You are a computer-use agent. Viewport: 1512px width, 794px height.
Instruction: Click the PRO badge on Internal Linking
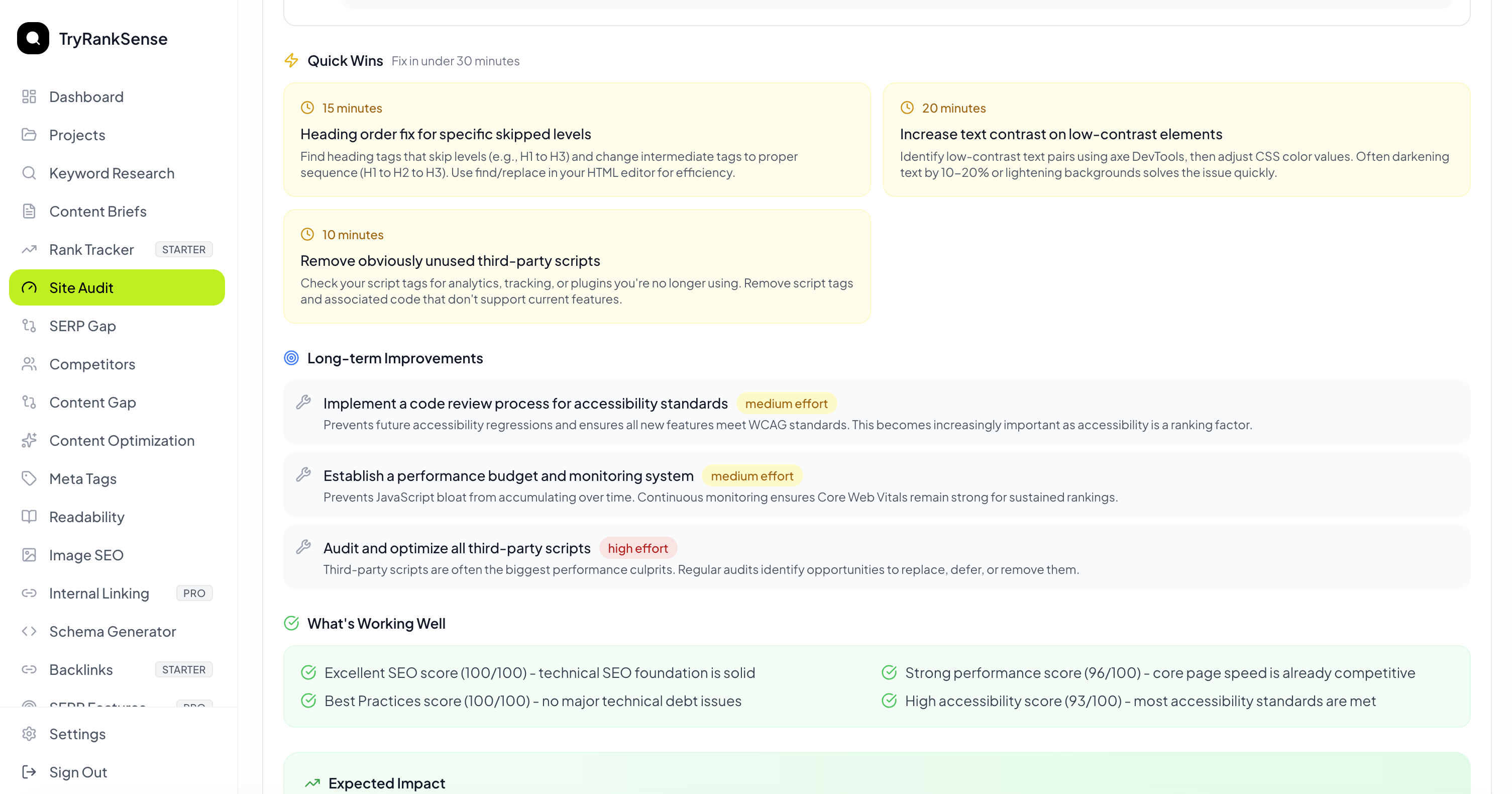(x=194, y=593)
